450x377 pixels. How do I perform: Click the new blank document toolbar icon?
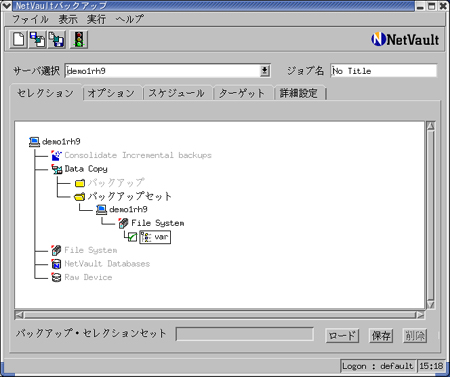(x=18, y=40)
